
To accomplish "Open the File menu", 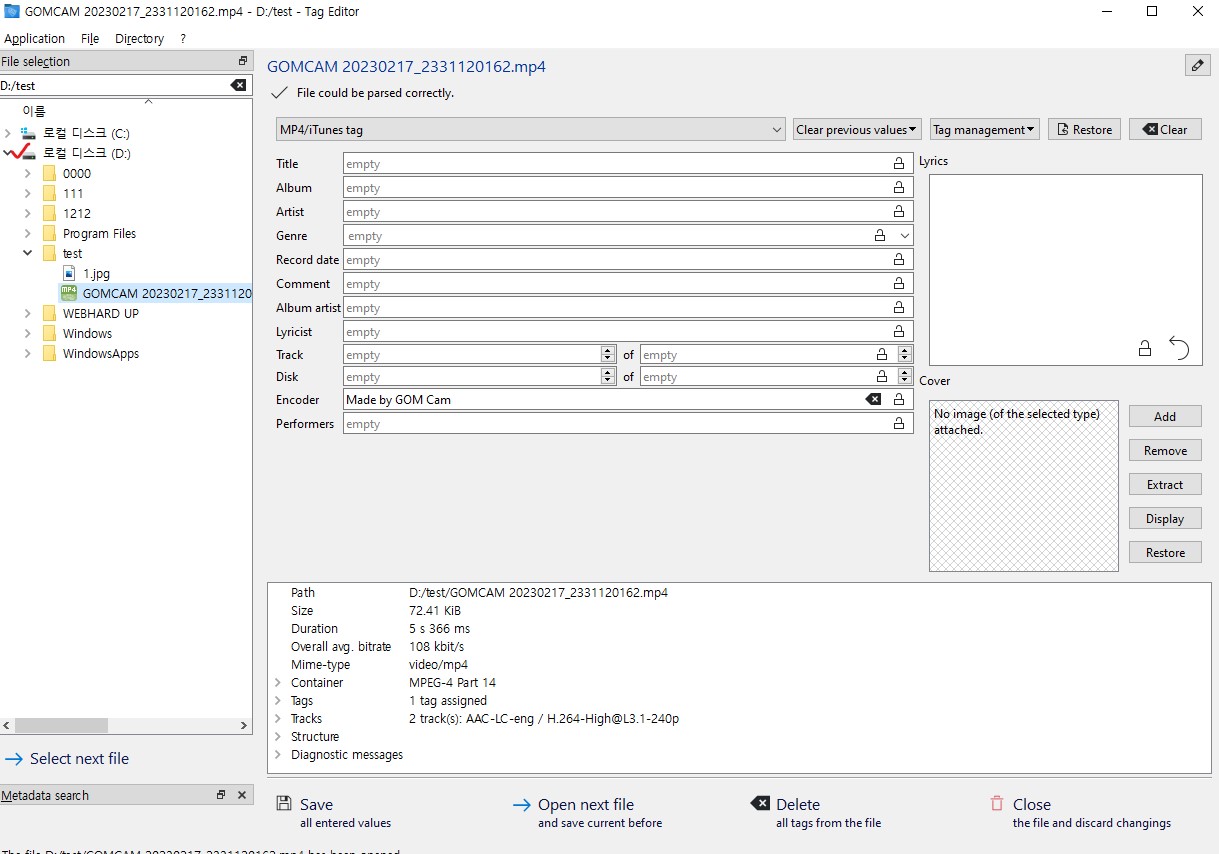I will click(x=90, y=38).
